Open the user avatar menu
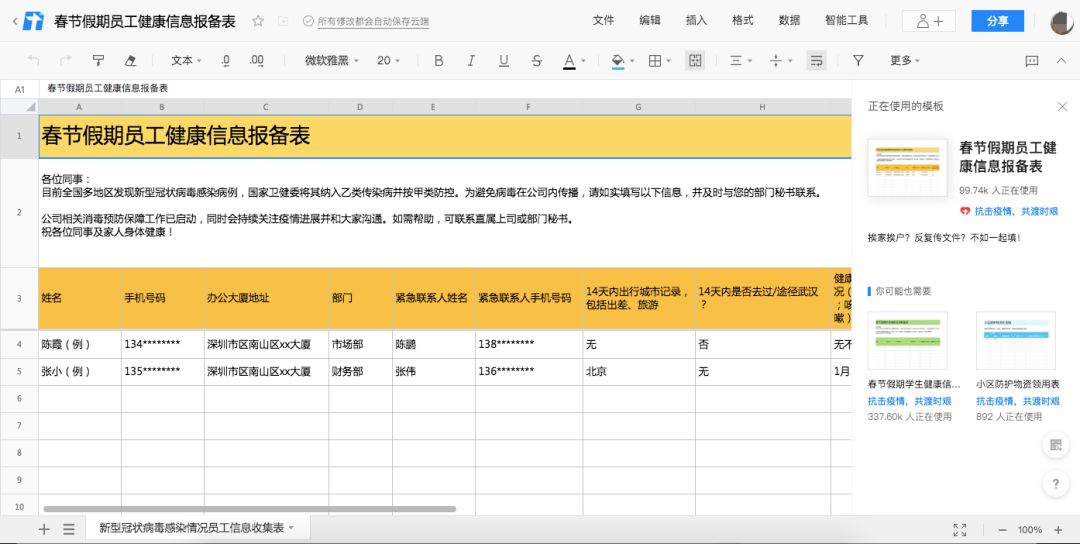The height and width of the screenshot is (544, 1080). point(1063,22)
